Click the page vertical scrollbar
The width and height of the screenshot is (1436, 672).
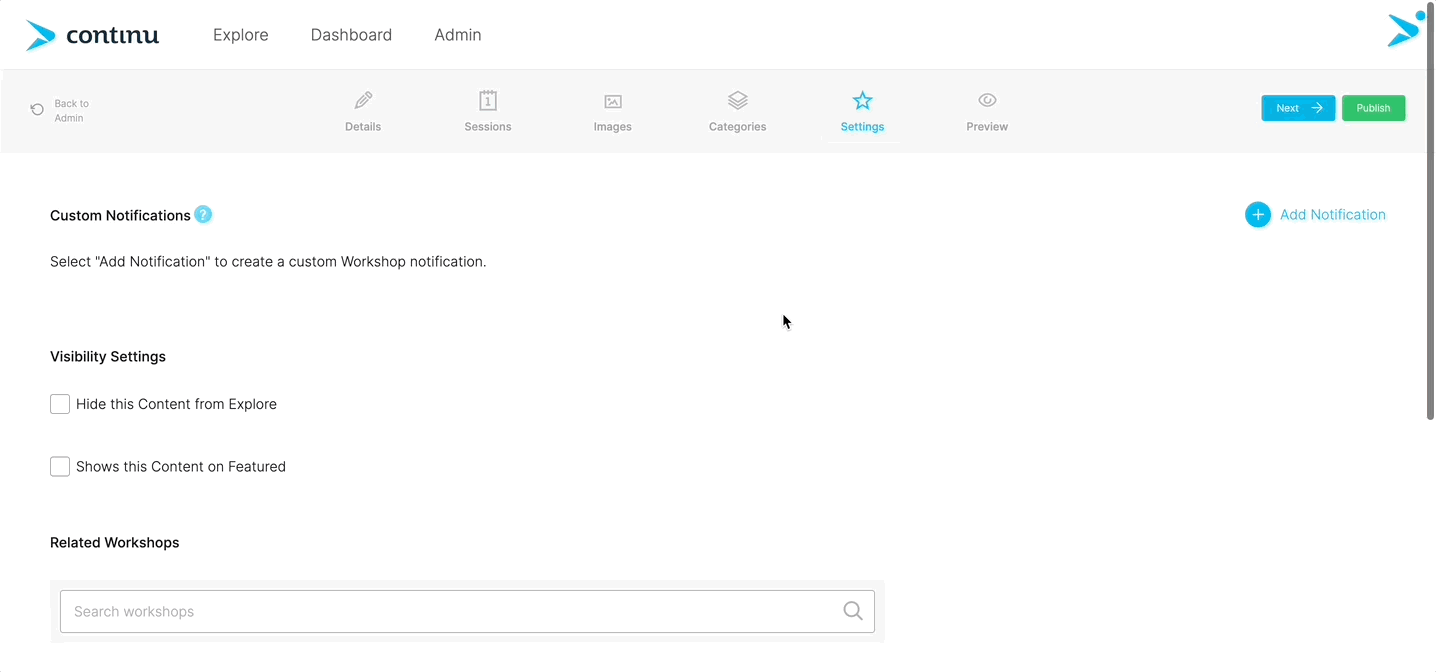click(x=1431, y=210)
